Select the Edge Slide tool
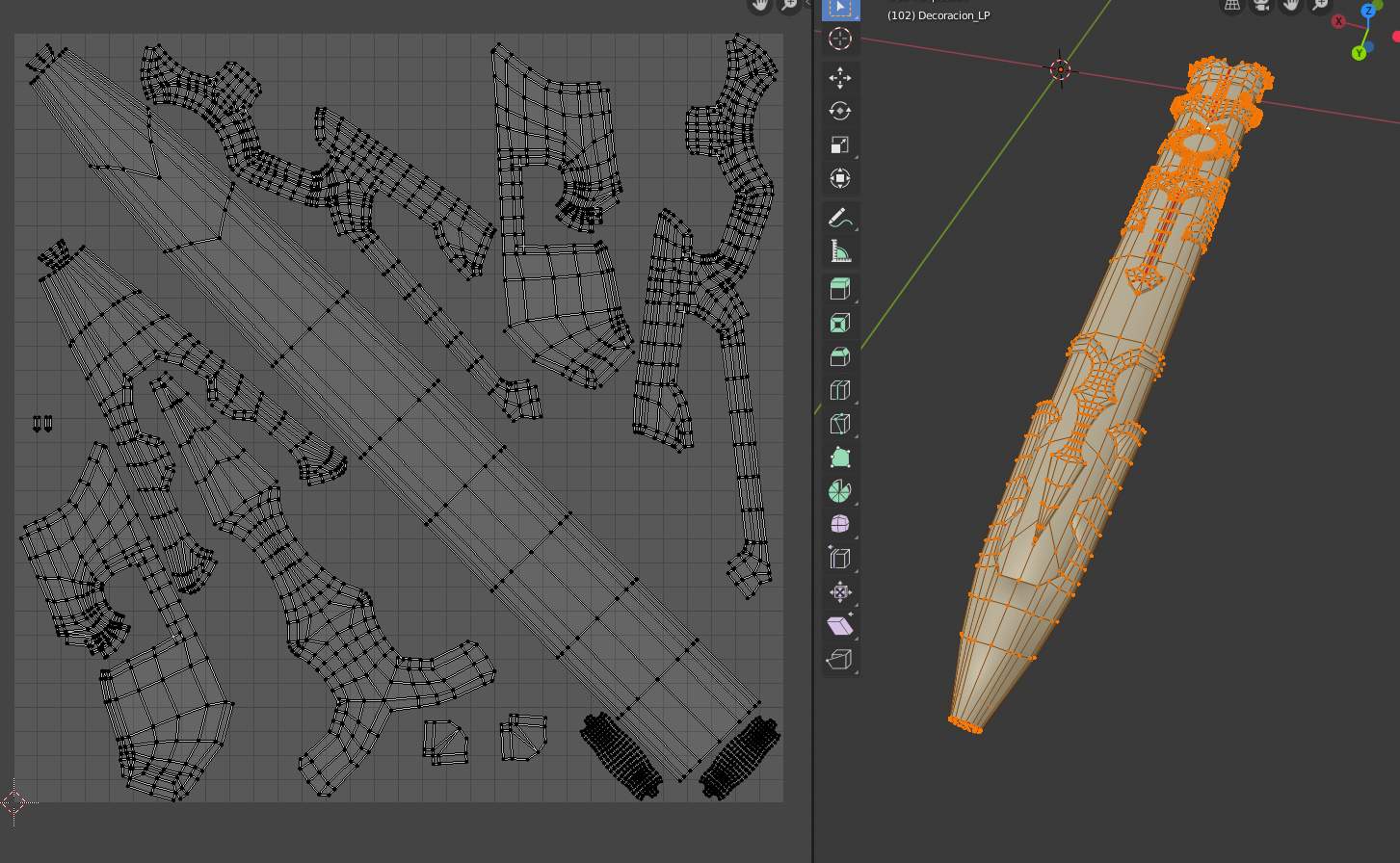The image size is (1400, 863). tap(840, 559)
